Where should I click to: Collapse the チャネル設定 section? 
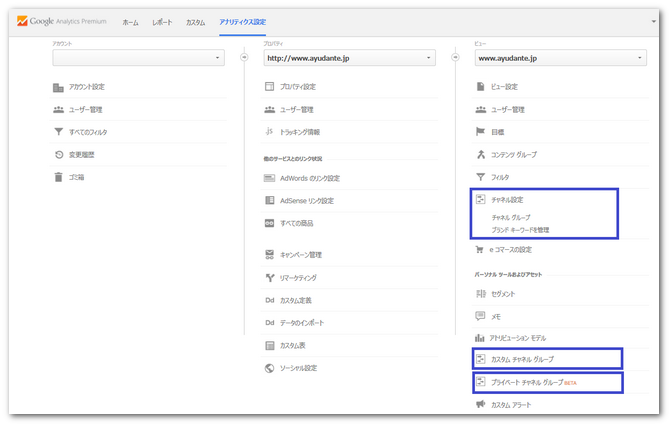(507, 200)
